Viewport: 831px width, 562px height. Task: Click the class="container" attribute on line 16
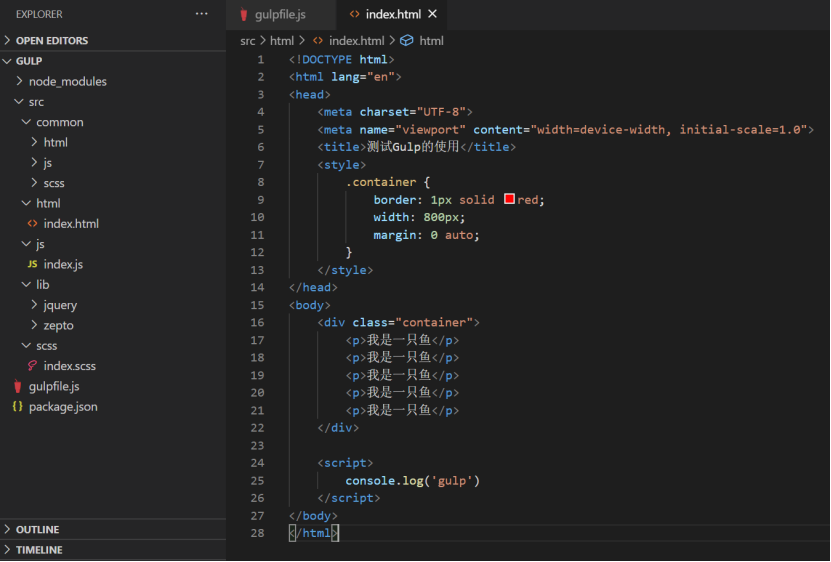(412, 322)
